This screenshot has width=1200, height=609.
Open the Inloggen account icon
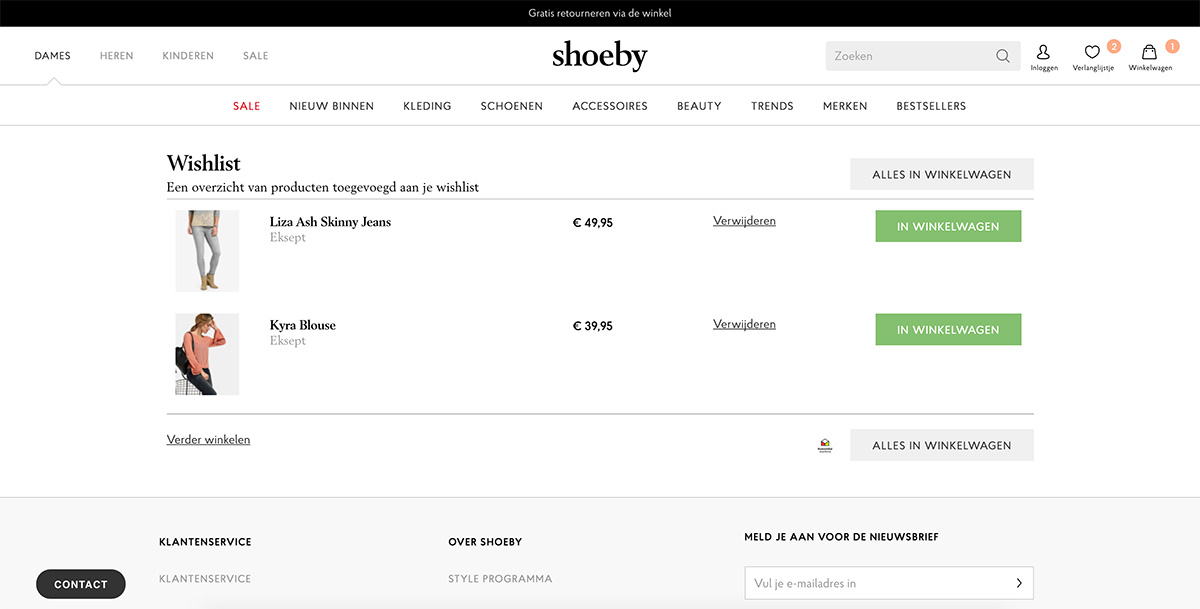click(x=1043, y=52)
